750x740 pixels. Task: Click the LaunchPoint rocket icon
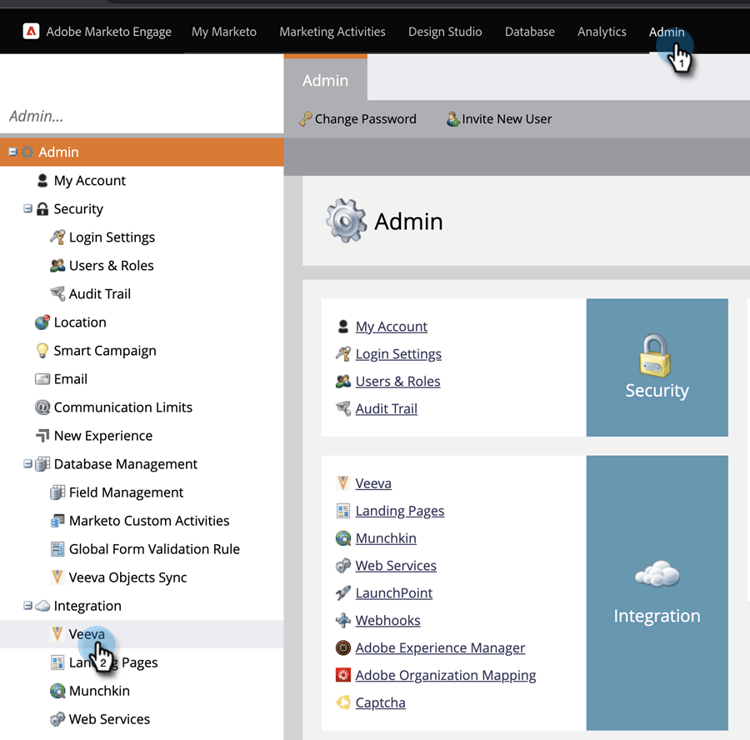coord(343,593)
